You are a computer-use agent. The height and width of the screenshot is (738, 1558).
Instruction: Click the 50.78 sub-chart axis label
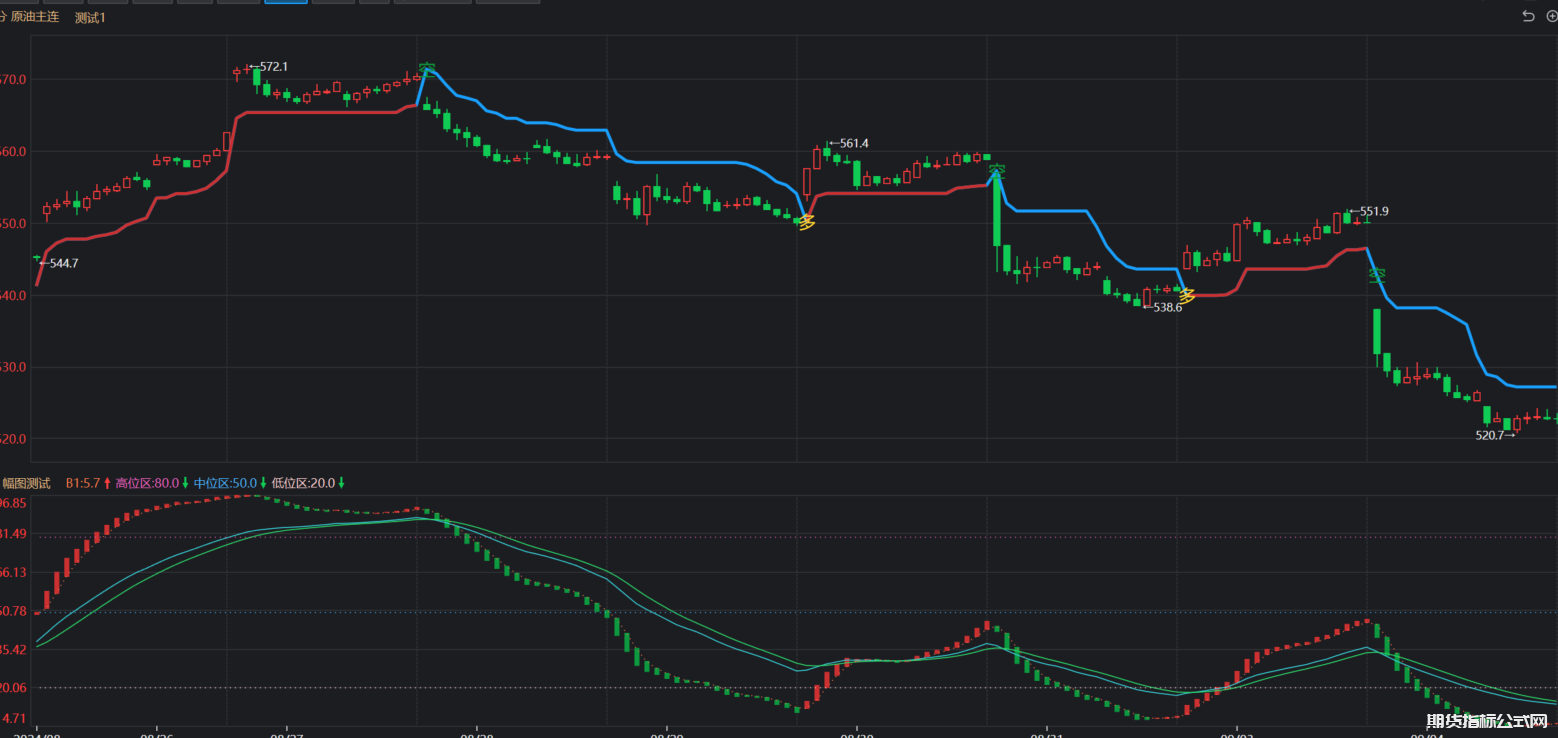pos(12,611)
